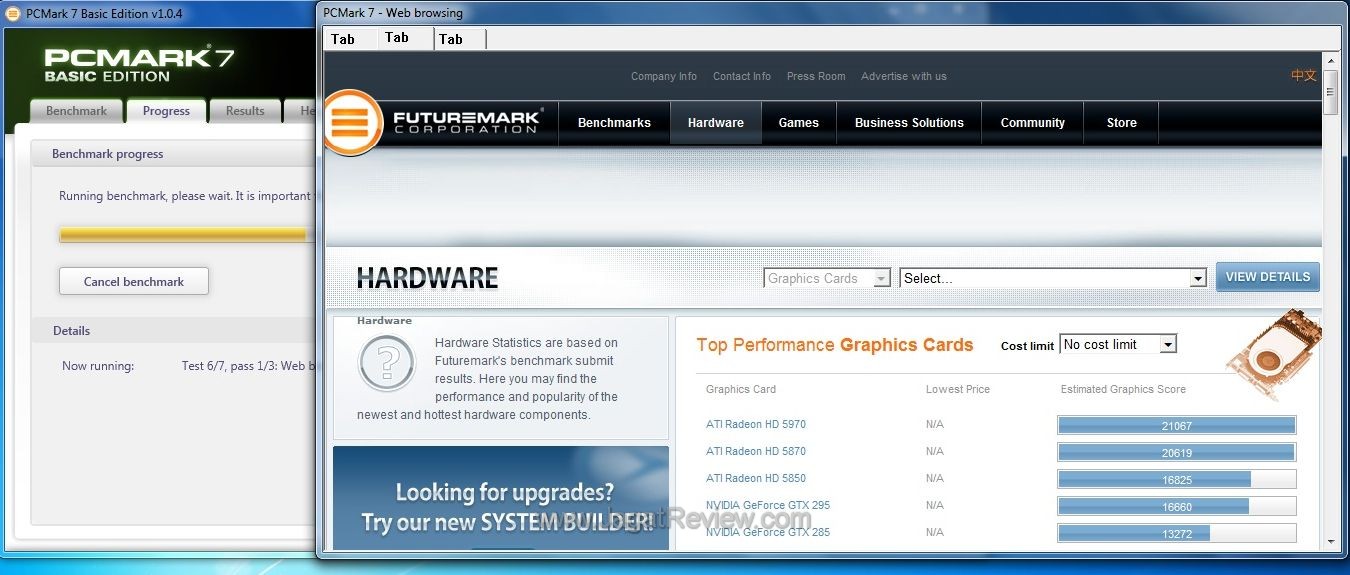Click the Hardware question mark icon
Image resolution: width=1350 pixels, height=575 pixels.
click(x=386, y=363)
